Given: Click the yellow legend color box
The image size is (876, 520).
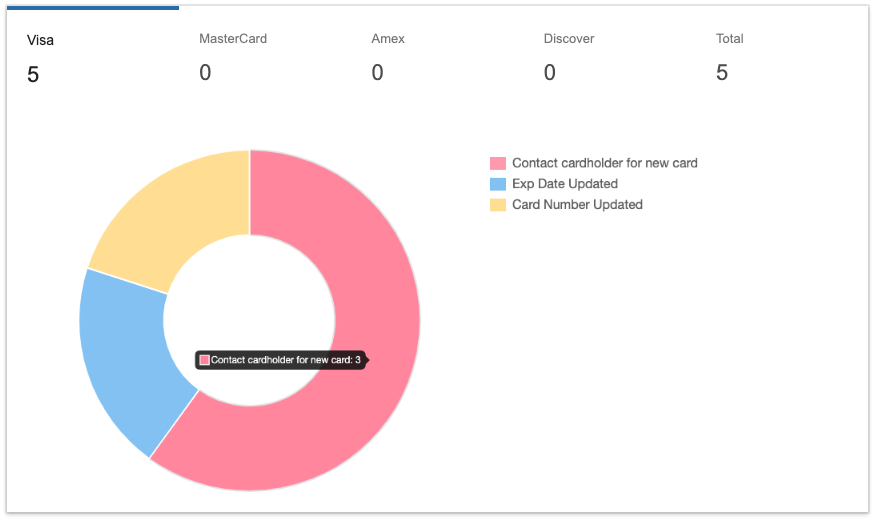Looking at the screenshot, I should tap(498, 205).
